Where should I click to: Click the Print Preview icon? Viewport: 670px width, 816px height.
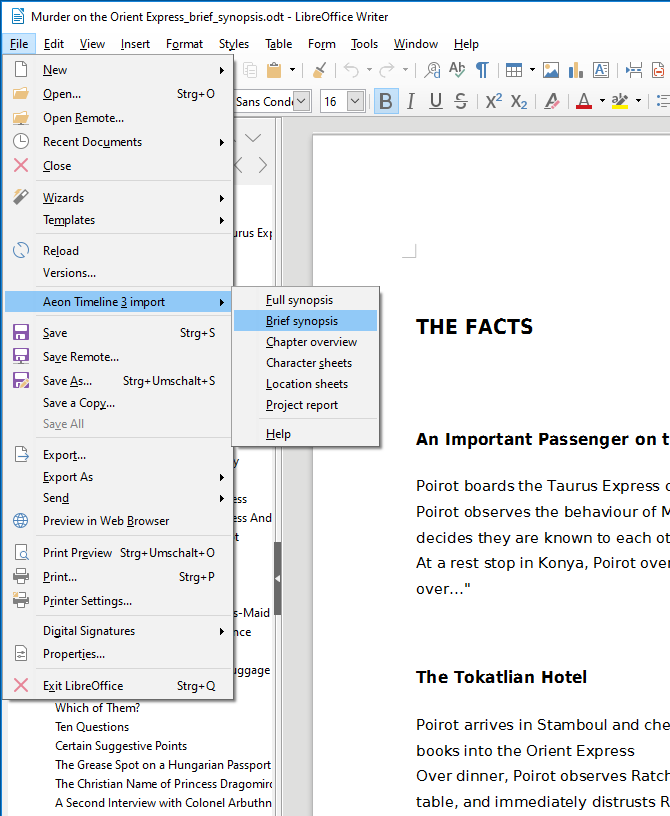(x=21, y=552)
